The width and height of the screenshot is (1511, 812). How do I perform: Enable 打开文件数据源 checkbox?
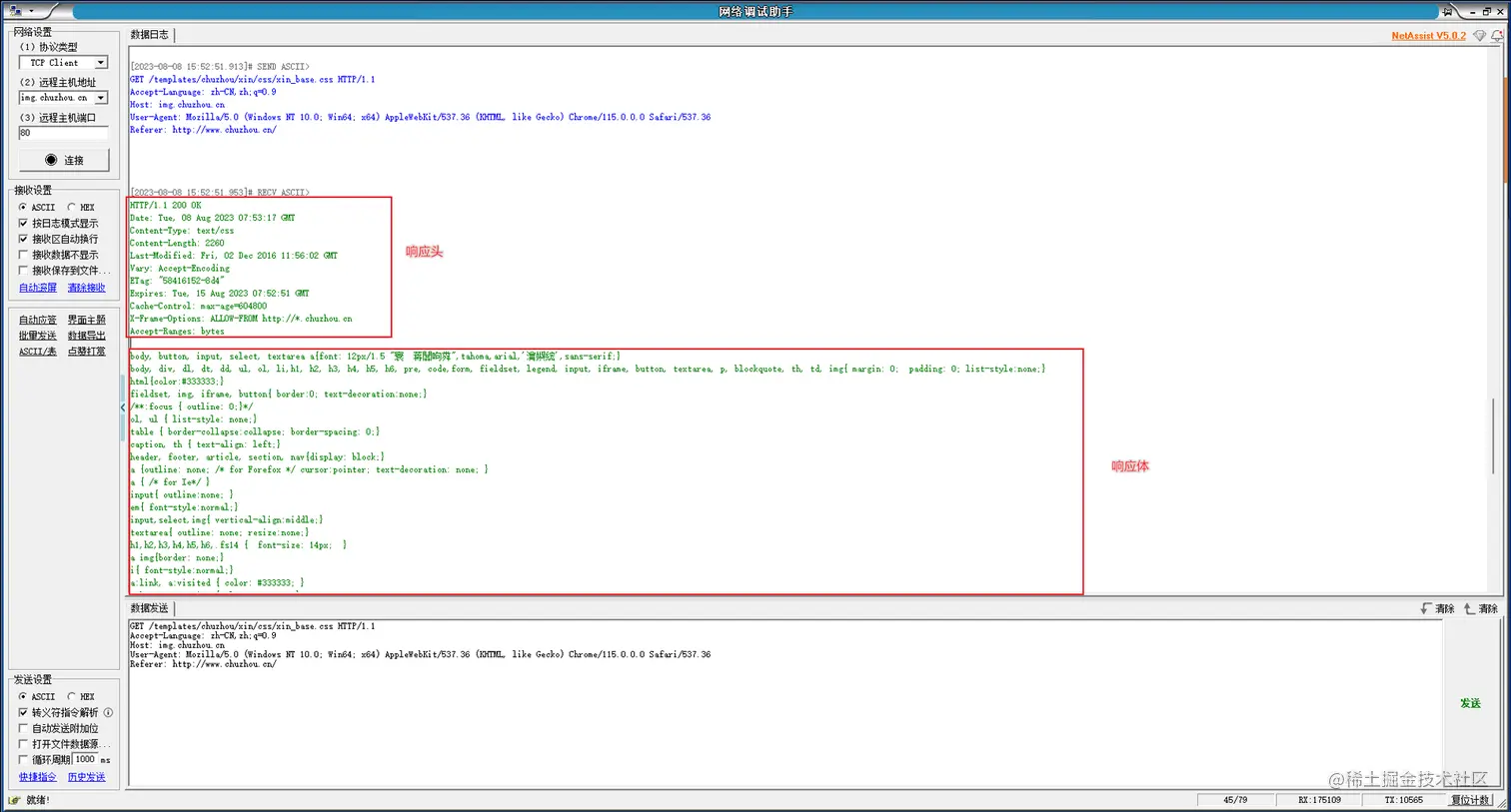23,744
